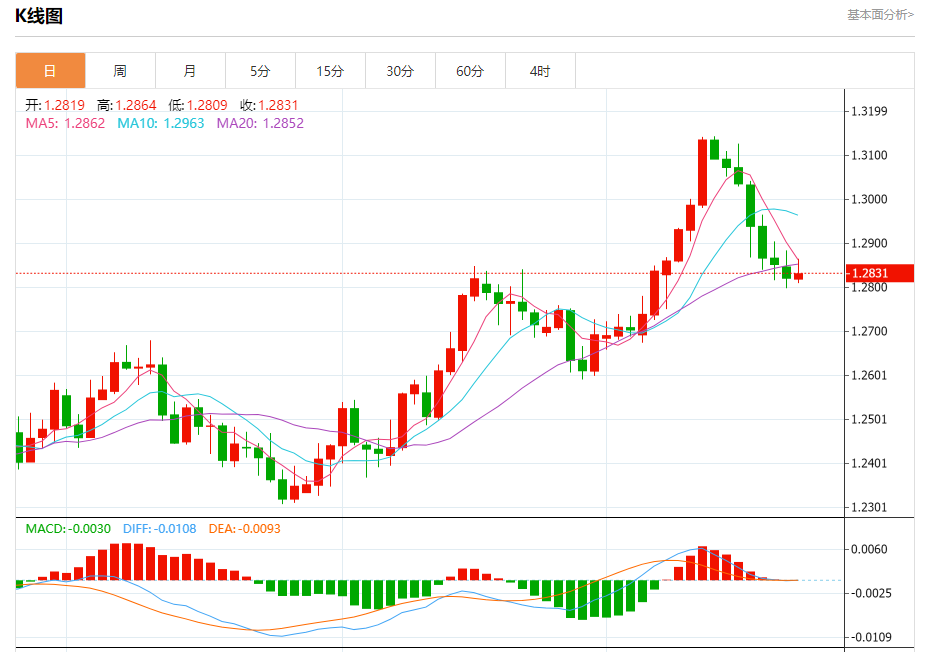Click the 低:1.2809 low value
This screenshot has height=652, width=926.
(198, 105)
